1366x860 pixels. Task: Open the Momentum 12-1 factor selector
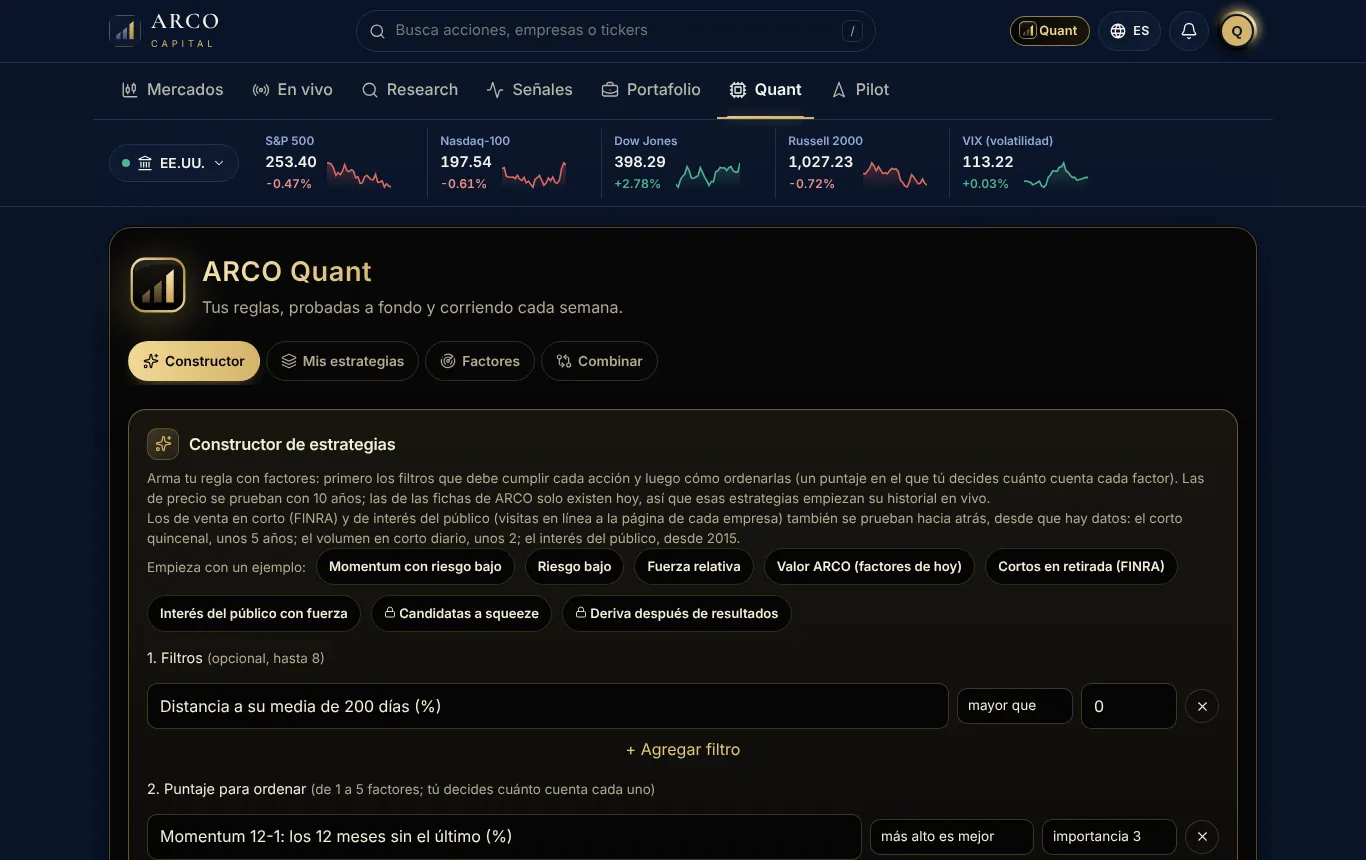pos(504,836)
